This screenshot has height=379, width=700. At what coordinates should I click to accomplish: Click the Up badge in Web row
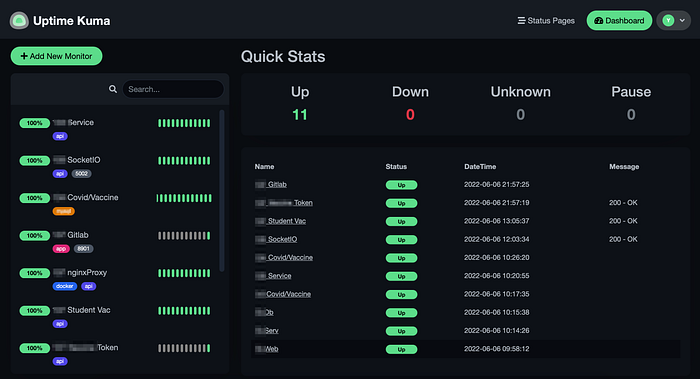point(401,349)
